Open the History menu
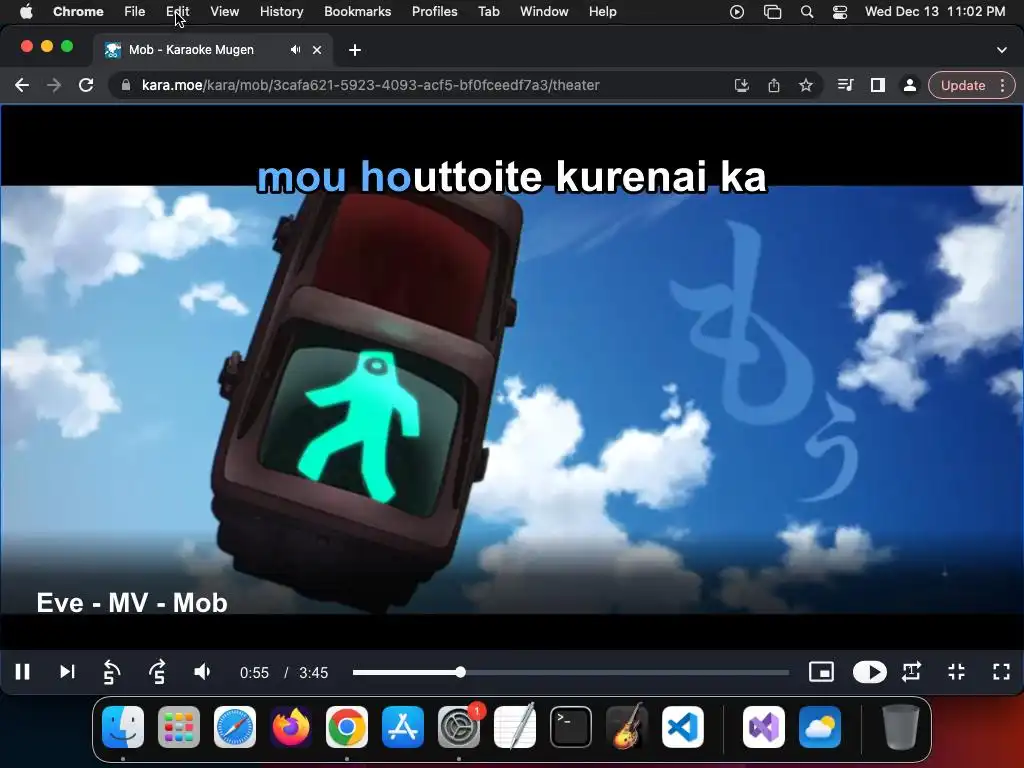 pos(281,12)
